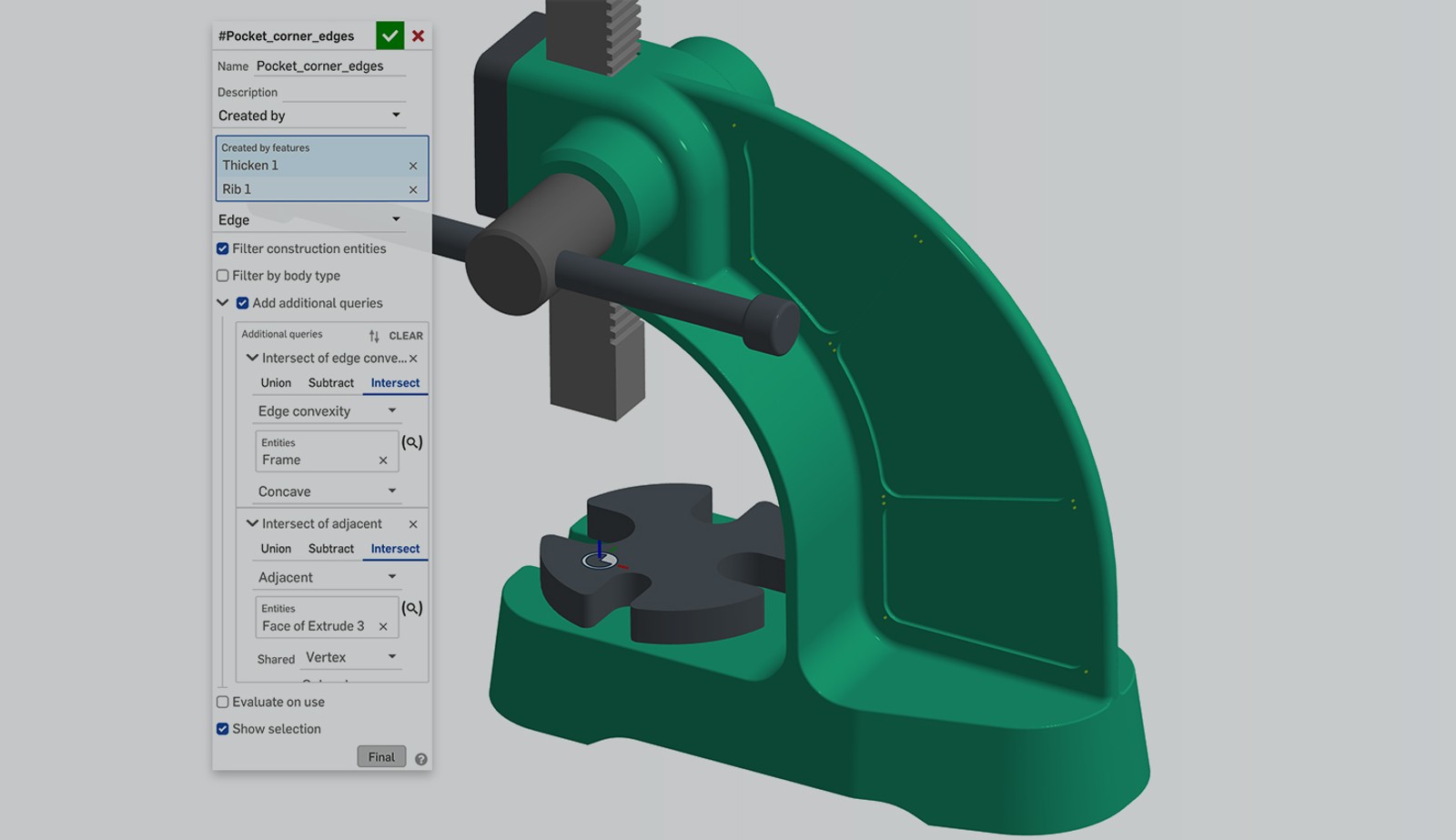This screenshot has width=1456, height=840.
Task: Select Intersect tab in edge convexity query
Action: click(x=395, y=383)
